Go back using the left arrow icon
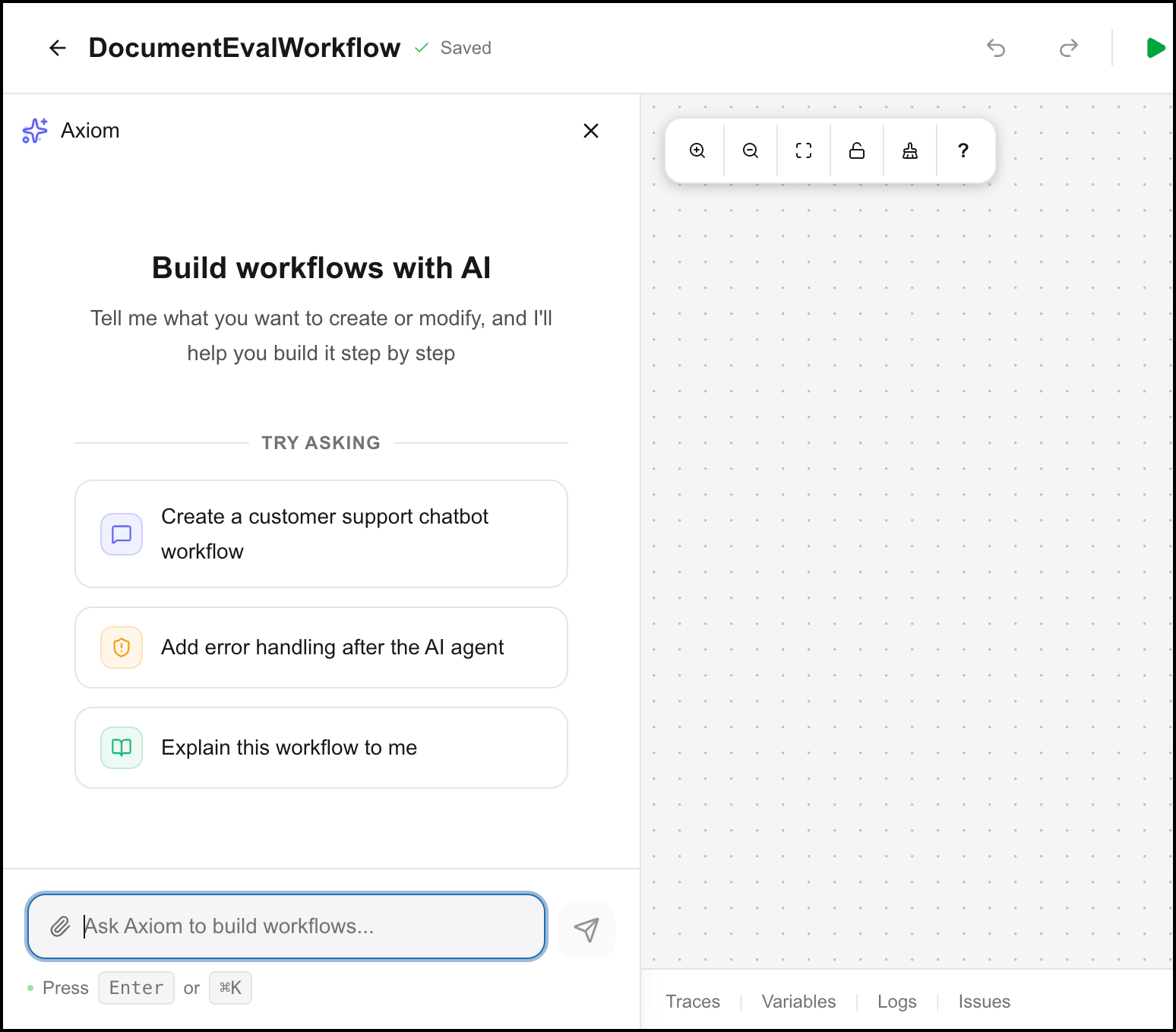The image size is (1176, 1032). [x=58, y=48]
